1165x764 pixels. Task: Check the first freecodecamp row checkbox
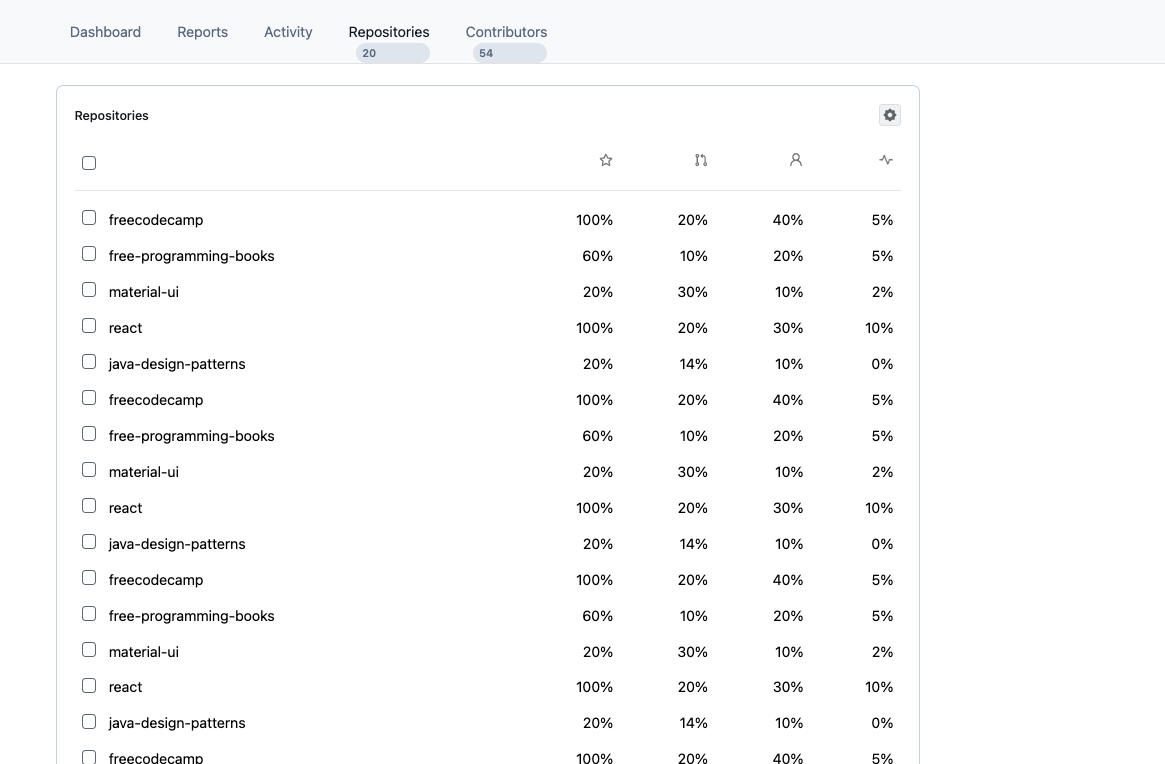click(89, 218)
